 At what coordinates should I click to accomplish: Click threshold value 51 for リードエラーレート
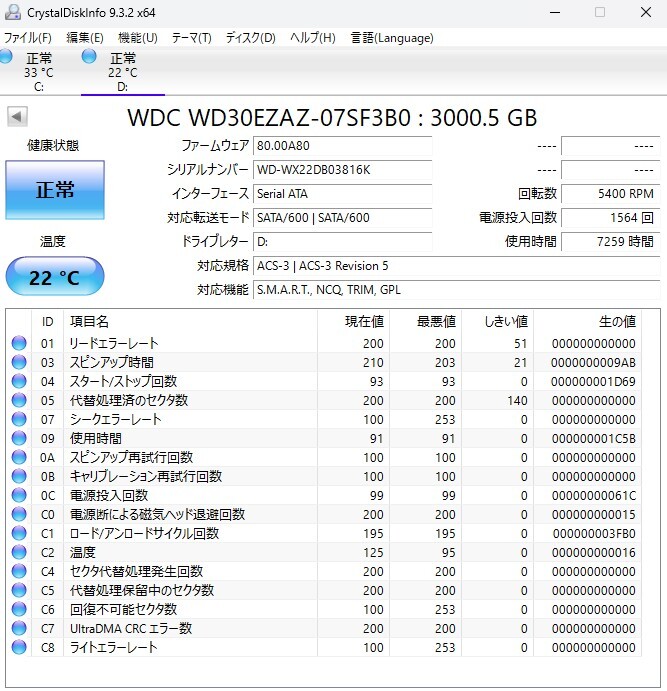(520, 344)
